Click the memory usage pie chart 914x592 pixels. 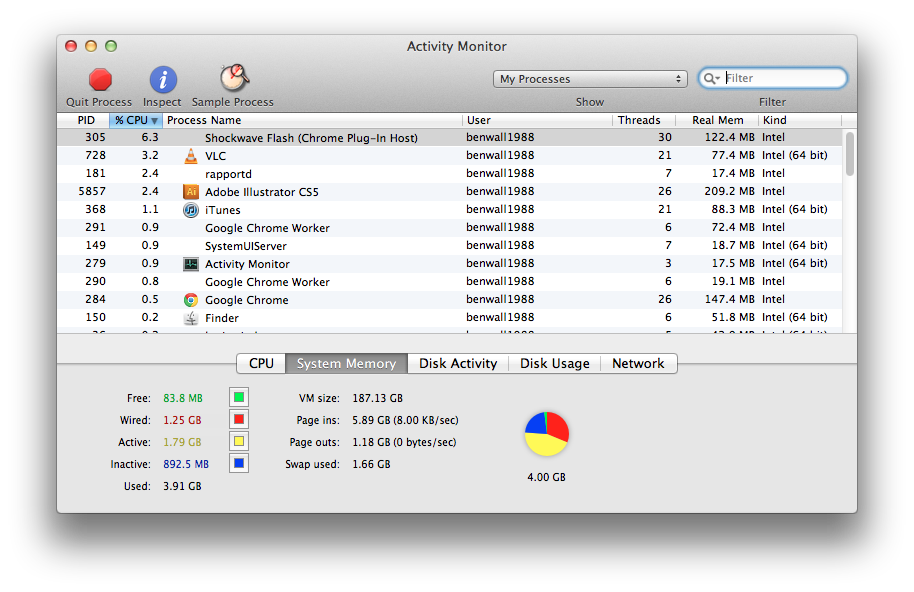pos(547,434)
